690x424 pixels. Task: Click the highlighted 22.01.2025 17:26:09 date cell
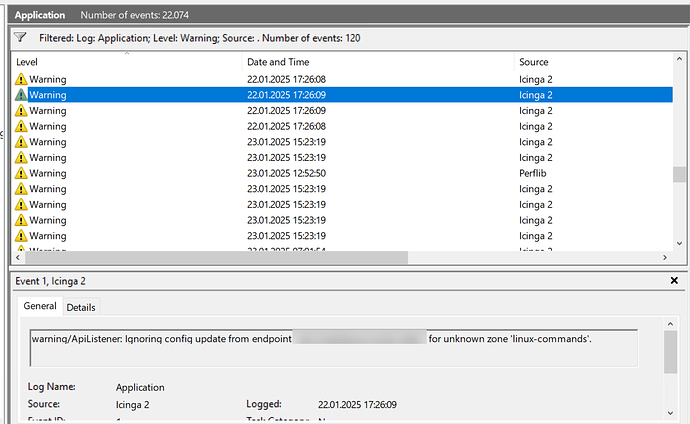[x=286, y=95]
